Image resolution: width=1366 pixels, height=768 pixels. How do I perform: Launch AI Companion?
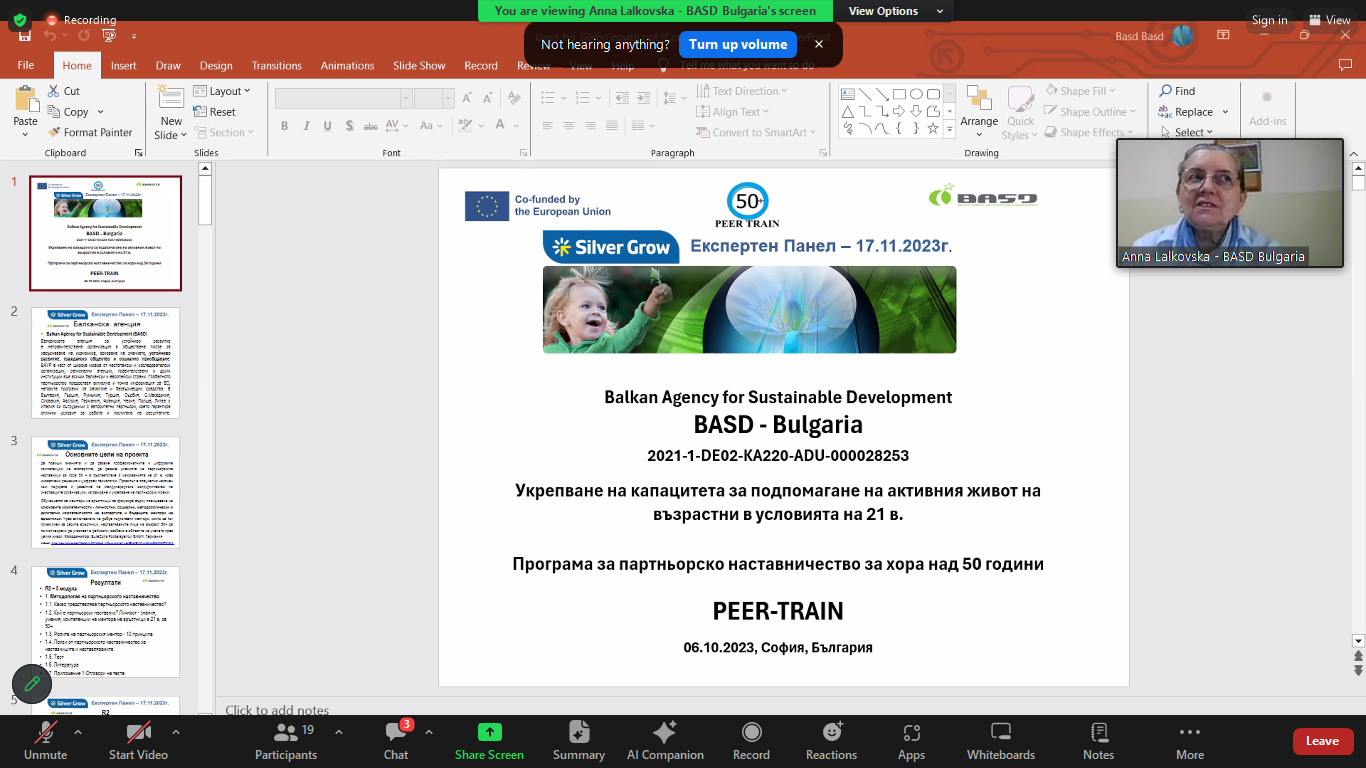pyautogui.click(x=665, y=741)
